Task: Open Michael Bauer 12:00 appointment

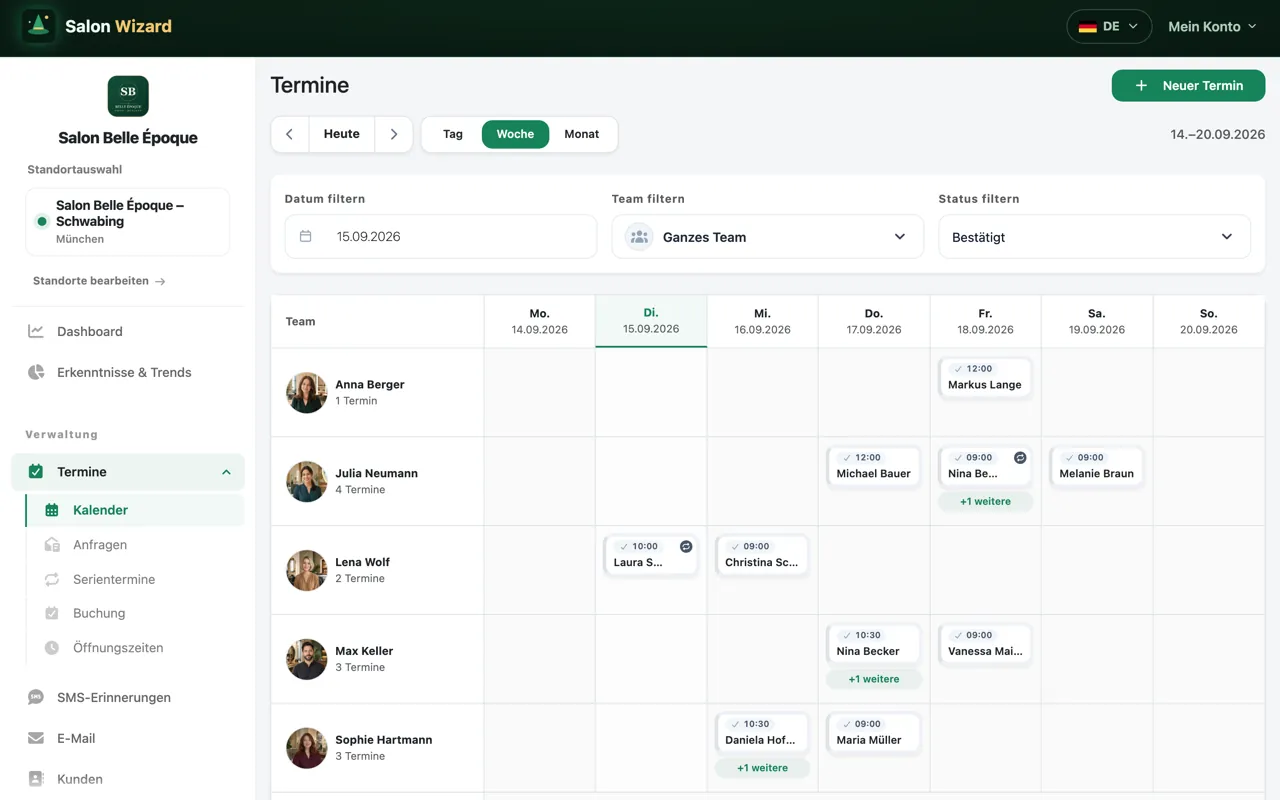Action: click(x=874, y=466)
